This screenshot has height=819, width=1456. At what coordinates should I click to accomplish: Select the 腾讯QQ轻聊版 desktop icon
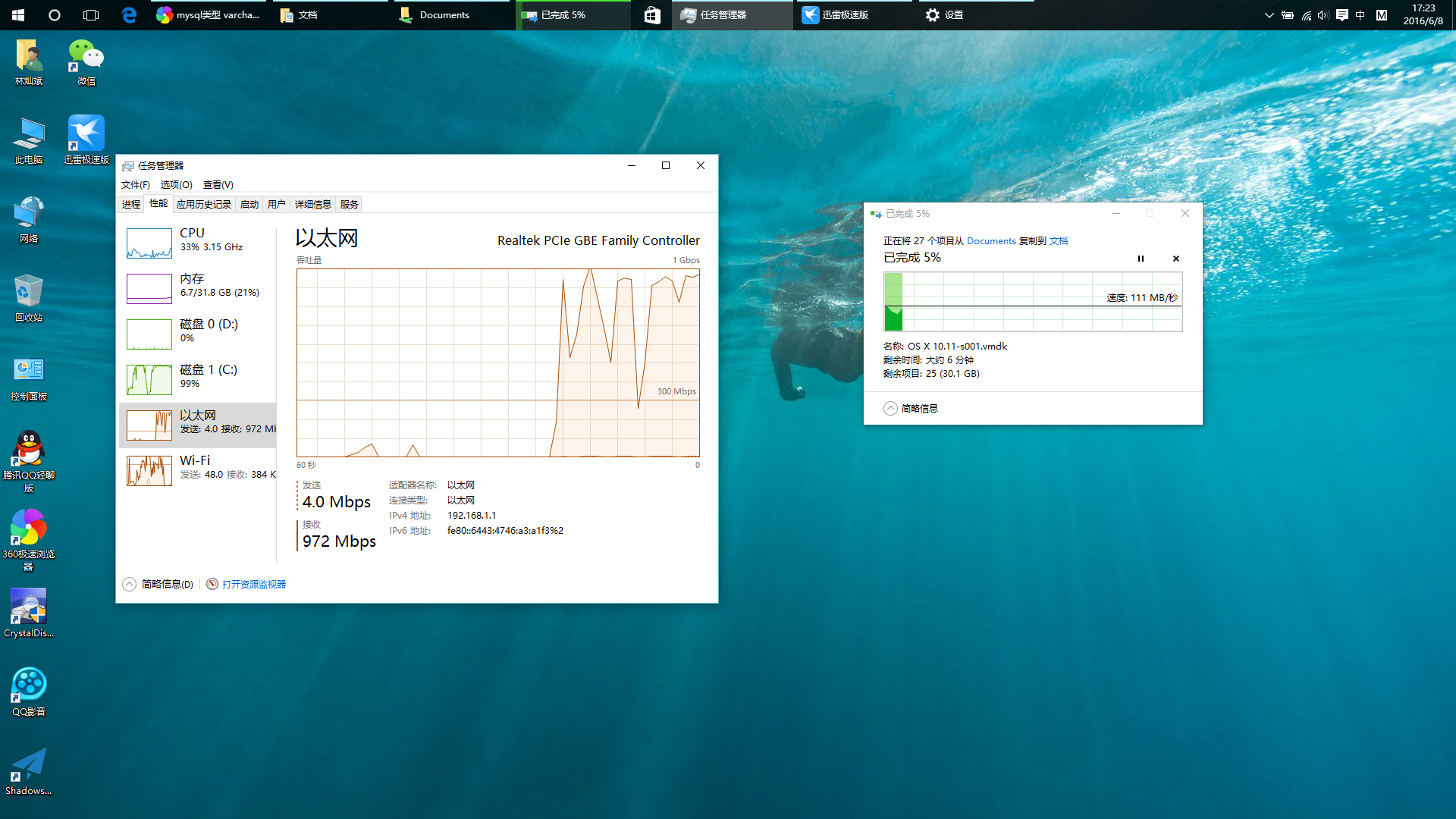click(x=29, y=461)
